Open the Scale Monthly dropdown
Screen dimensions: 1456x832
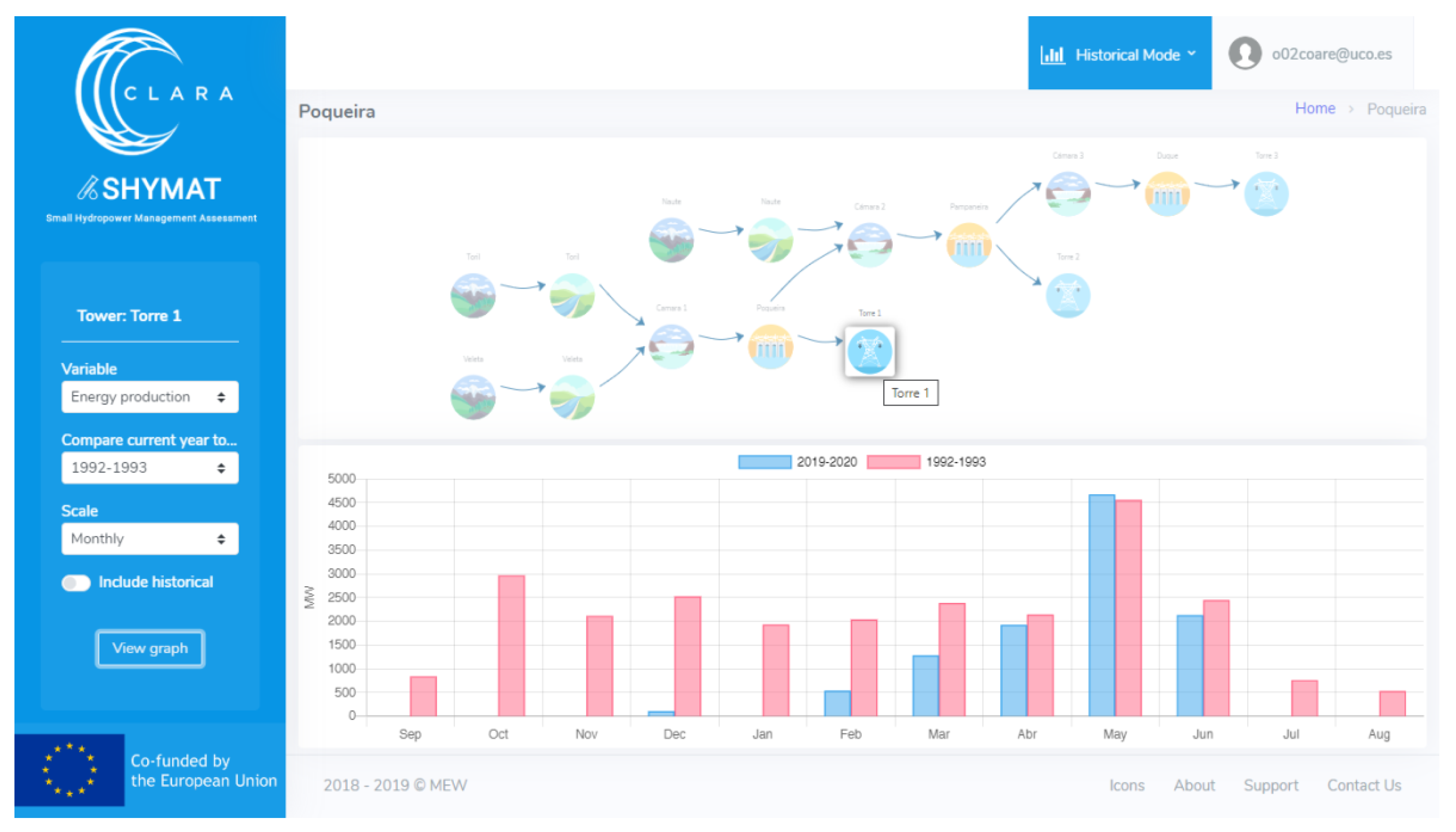point(150,538)
